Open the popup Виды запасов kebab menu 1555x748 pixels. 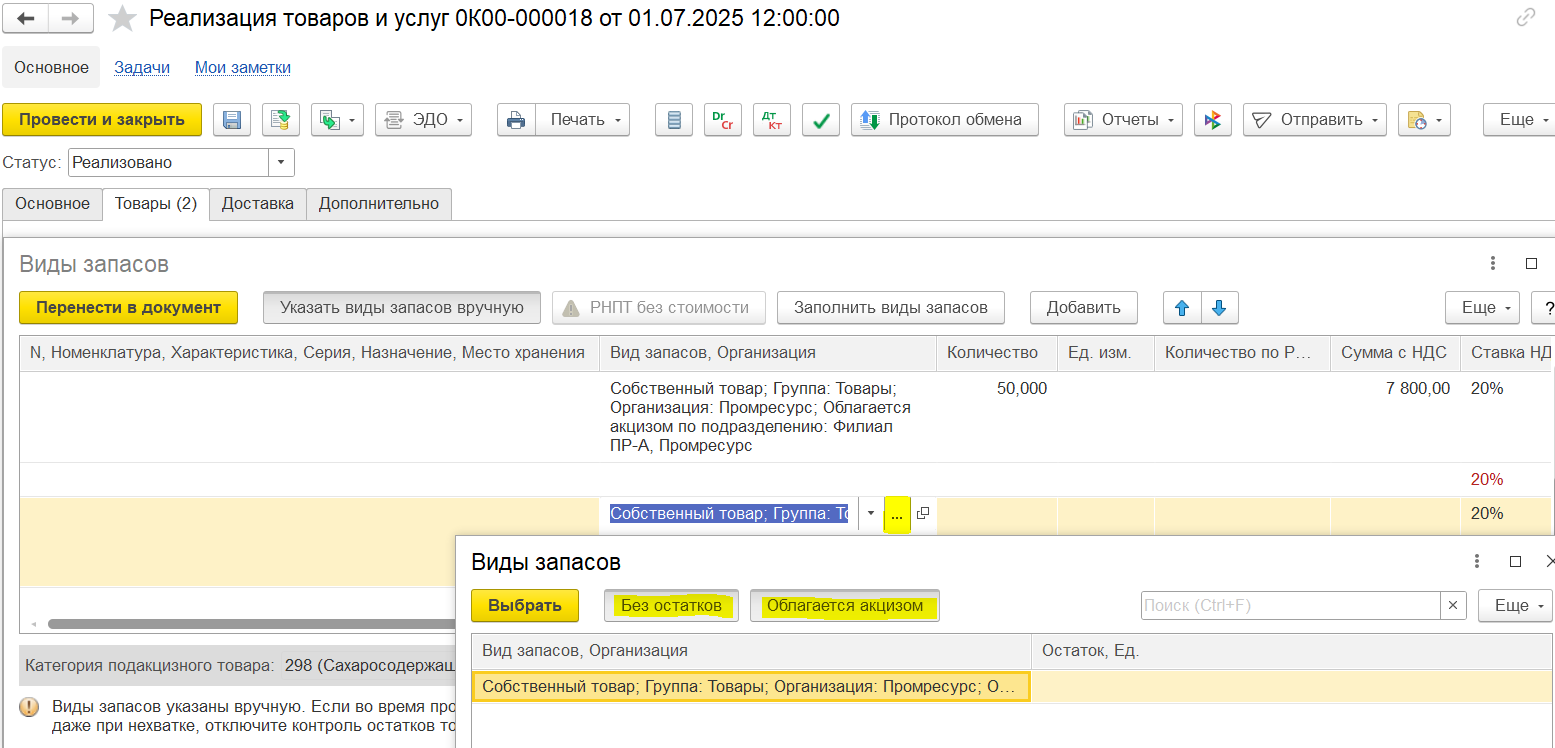1477,561
